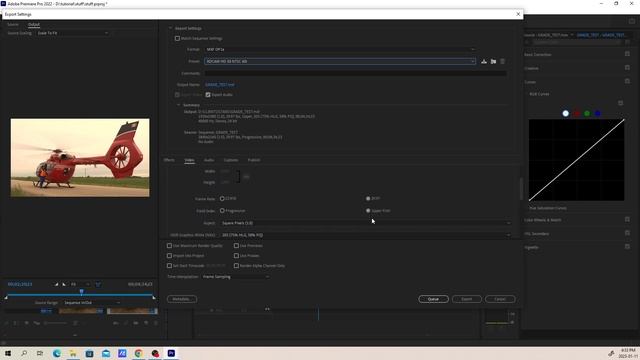Select green channel curve dot in Lumetri
Screen dimensions: 640x360
click(x=587, y=113)
